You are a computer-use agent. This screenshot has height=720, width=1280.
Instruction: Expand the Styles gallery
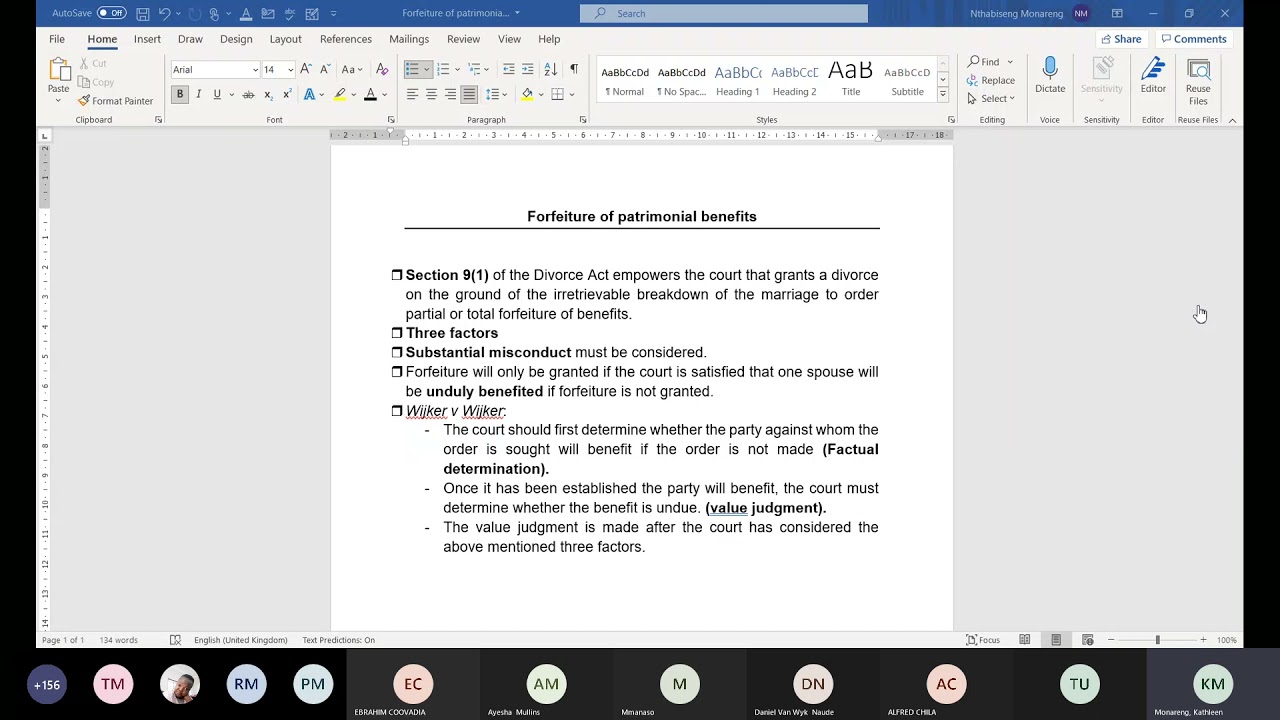[x=942, y=94]
